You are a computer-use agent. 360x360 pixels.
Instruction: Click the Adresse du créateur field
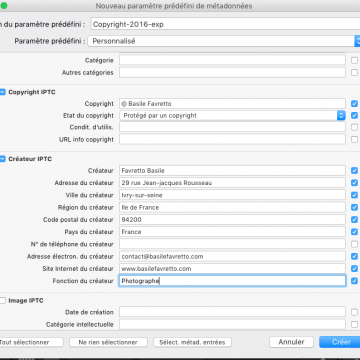pos(232,183)
